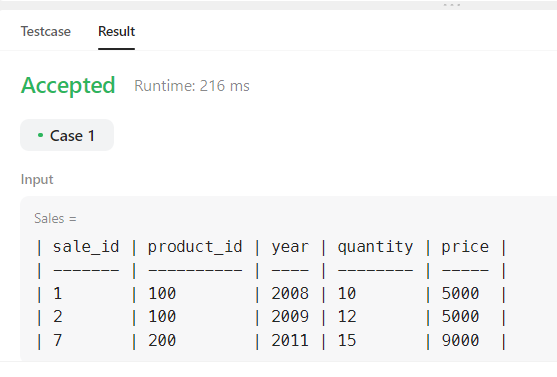Screen dimensions: 557x377
Task: Click the sale_id value 7
Action: (x=58, y=340)
